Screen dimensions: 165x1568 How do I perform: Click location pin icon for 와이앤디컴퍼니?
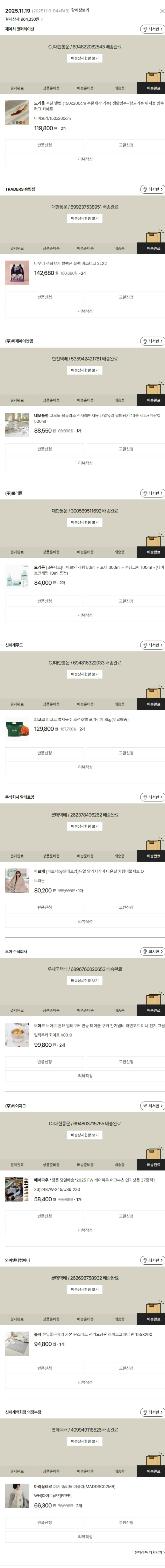point(145,1260)
